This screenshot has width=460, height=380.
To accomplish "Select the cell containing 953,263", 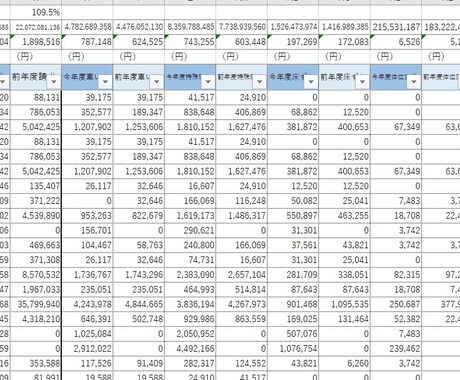I will [87, 216].
